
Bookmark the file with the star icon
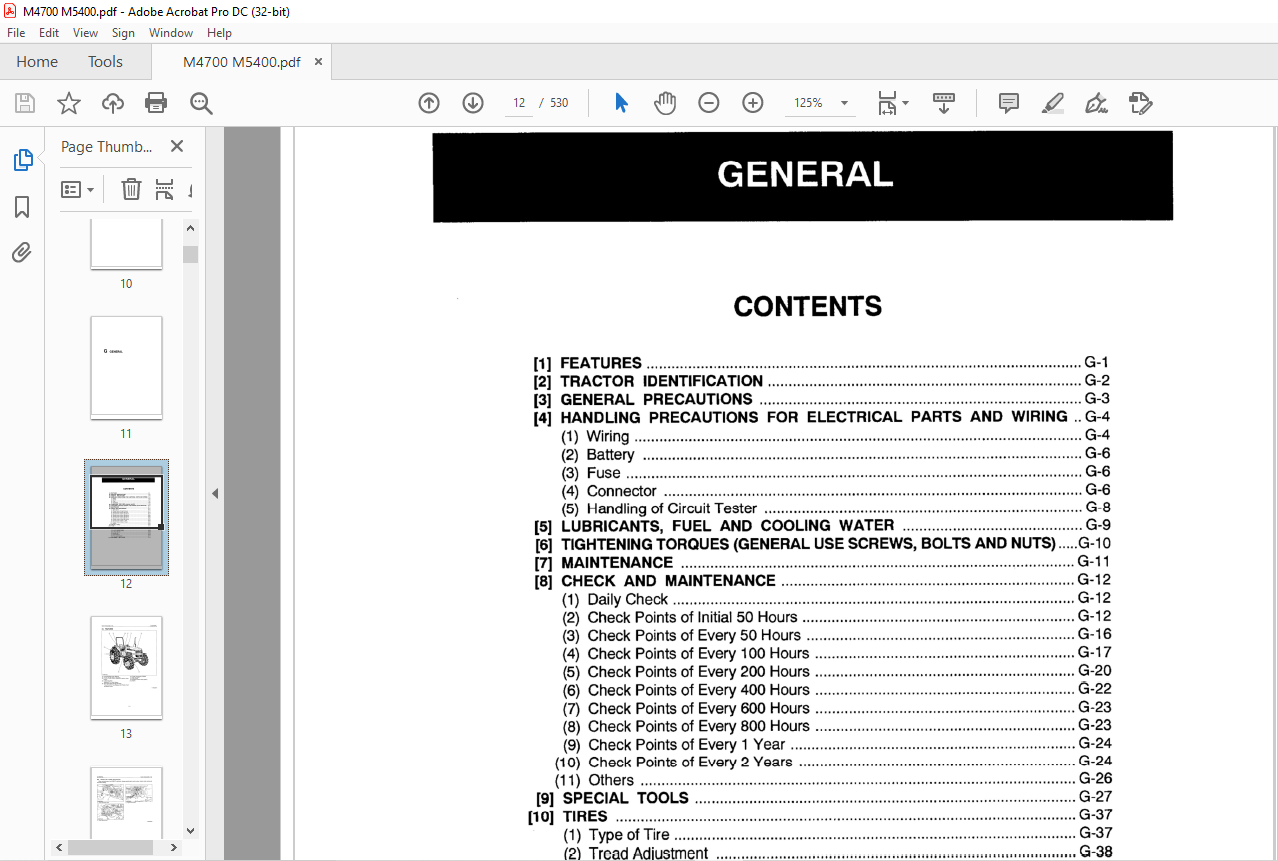click(x=69, y=103)
